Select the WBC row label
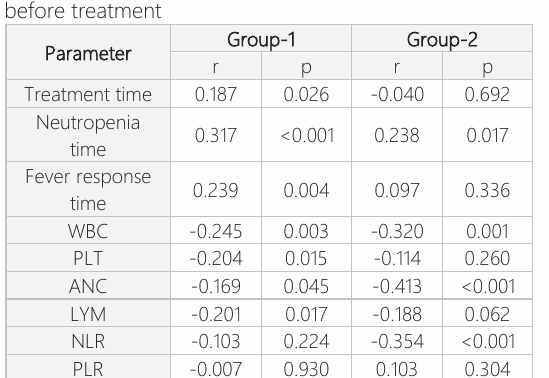This screenshot has height=378, width=549. (x=88, y=231)
